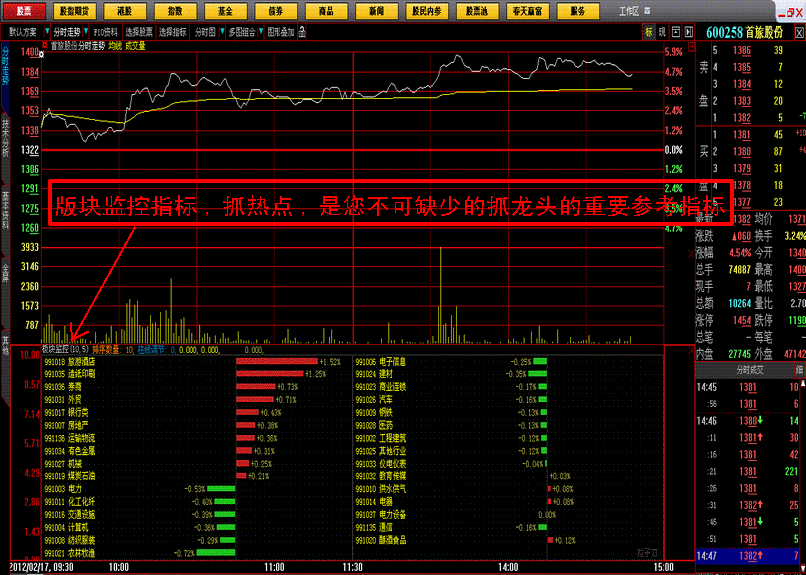Click the red bar for 旅游酒店 sector
The image size is (806, 575).
pyautogui.click(x=276, y=361)
